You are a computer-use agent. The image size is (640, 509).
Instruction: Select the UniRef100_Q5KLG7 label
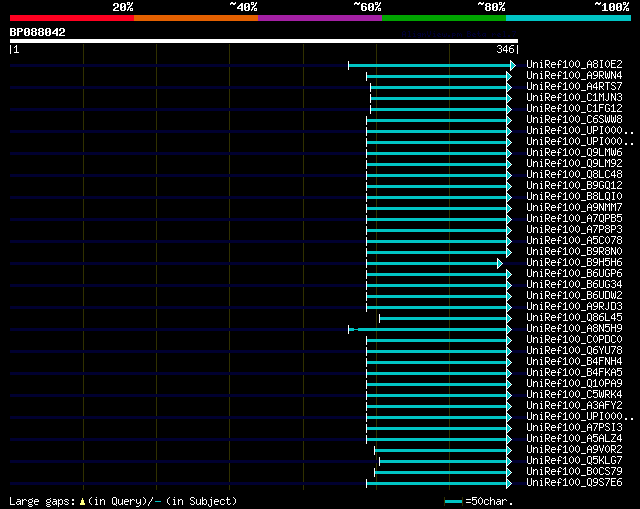point(574,461)
